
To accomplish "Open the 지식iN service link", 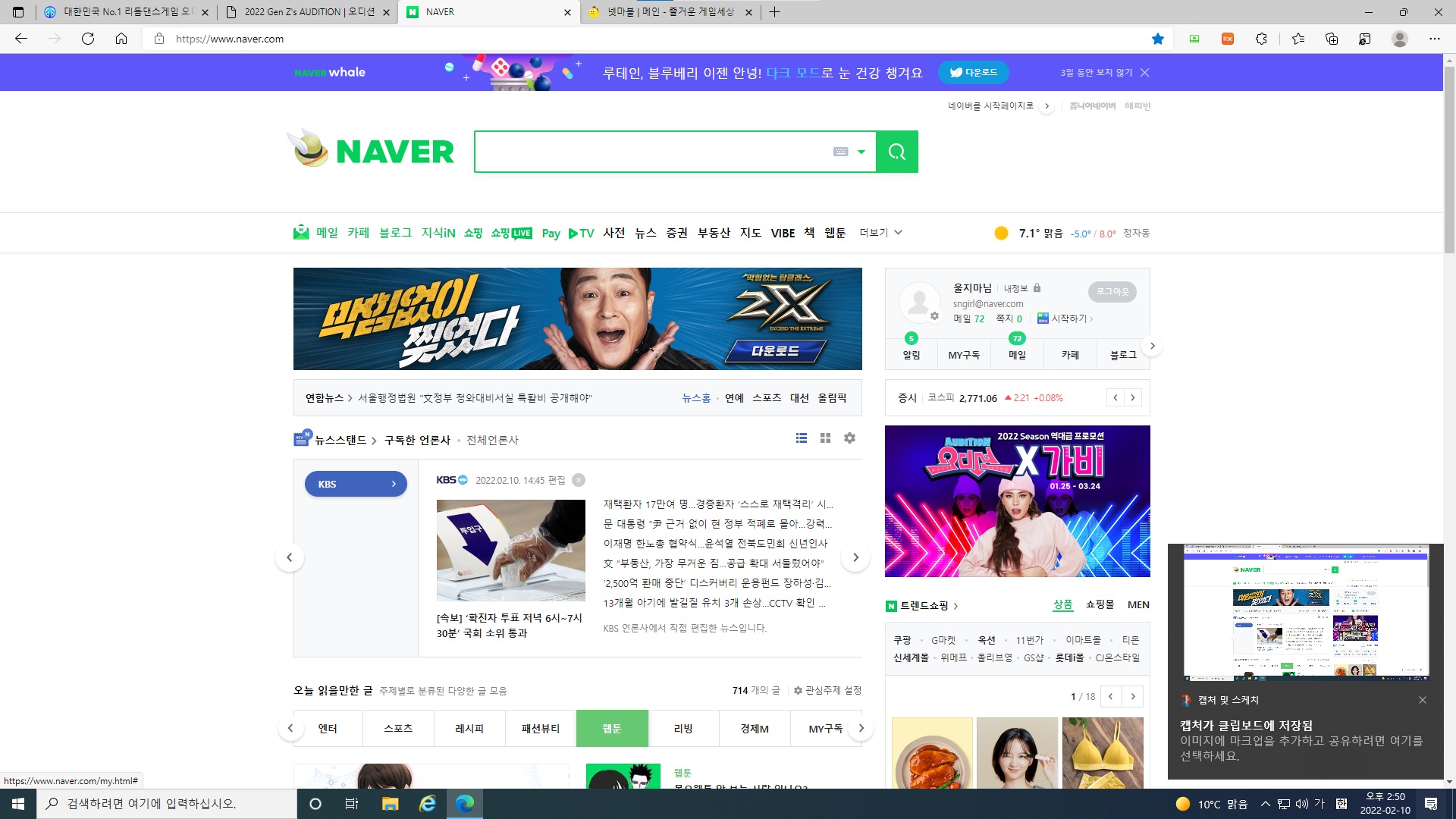I will point(438,233).
